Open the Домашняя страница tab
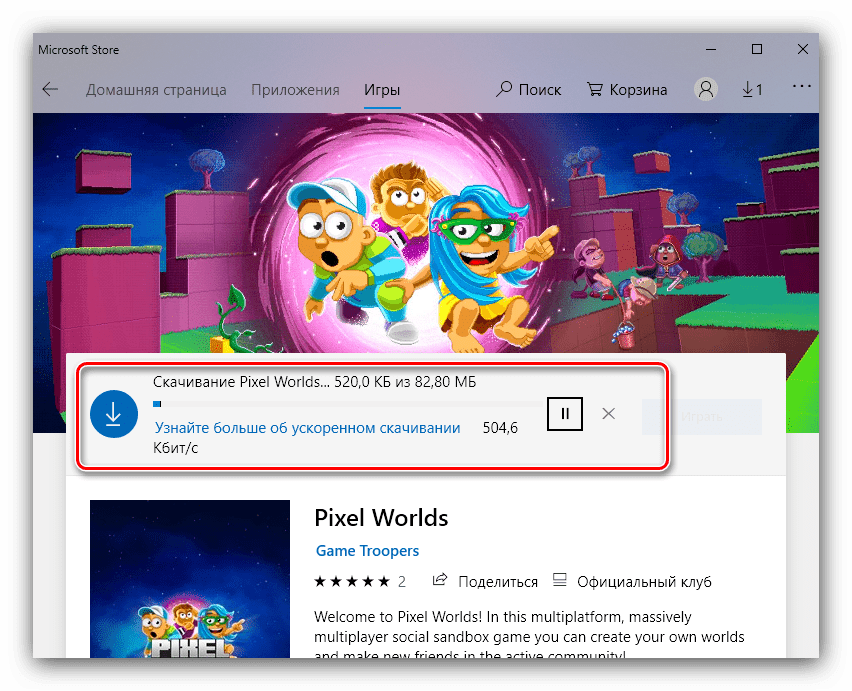The image size is (852, 691). click(156, 90)
